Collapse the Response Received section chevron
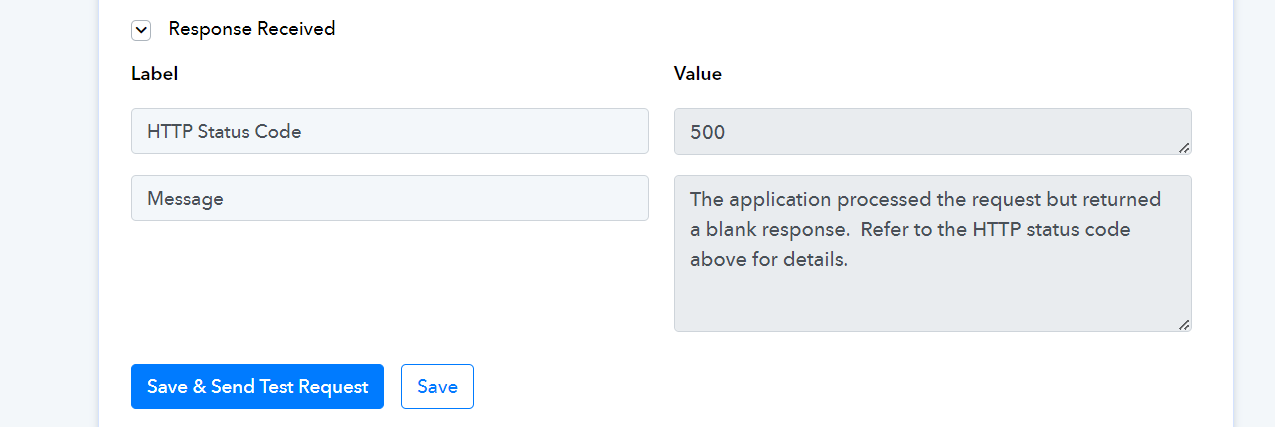The image size is (1275, 427). pos(141,30)
